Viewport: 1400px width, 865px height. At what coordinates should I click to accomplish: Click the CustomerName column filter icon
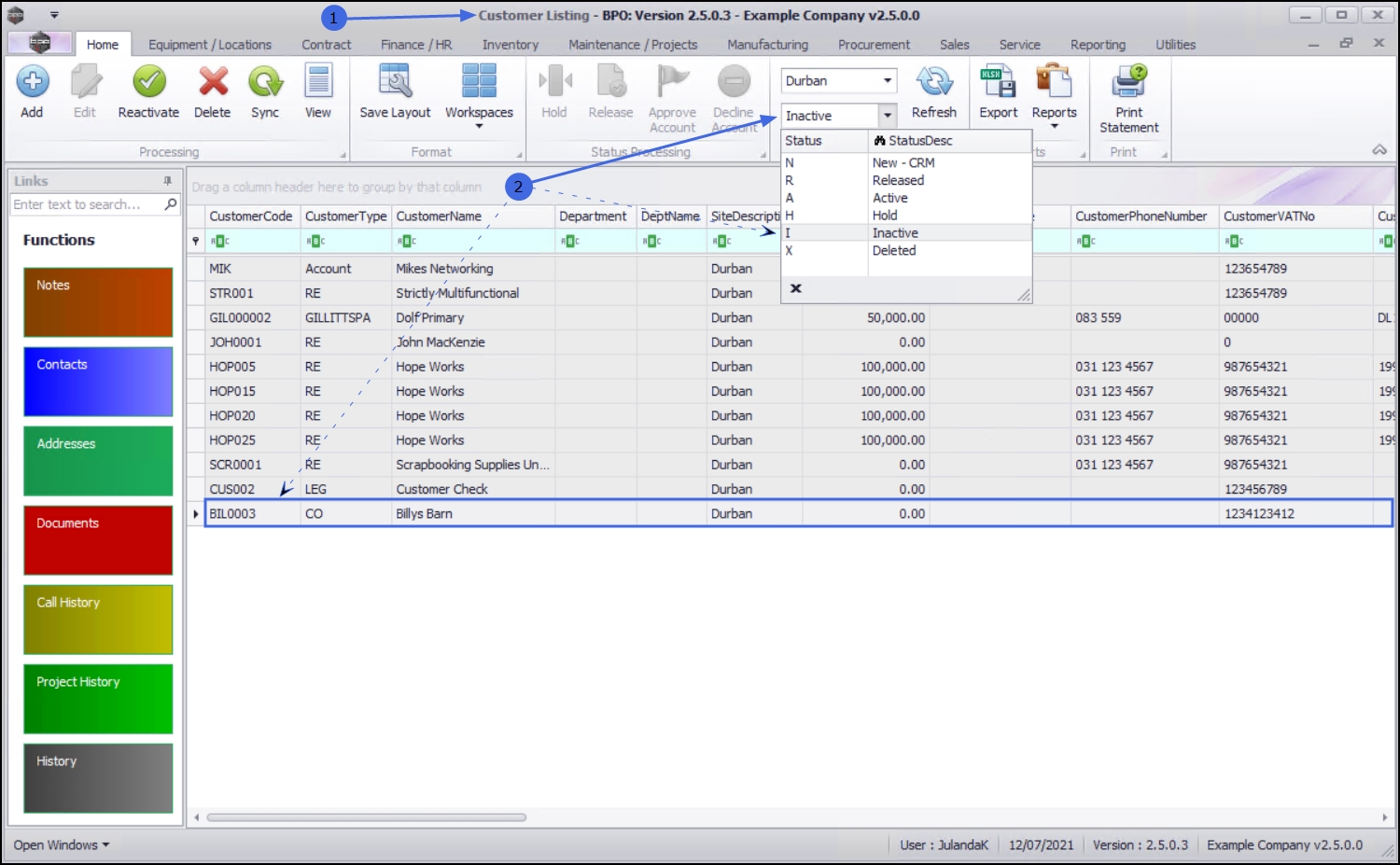tap(406, 241)
